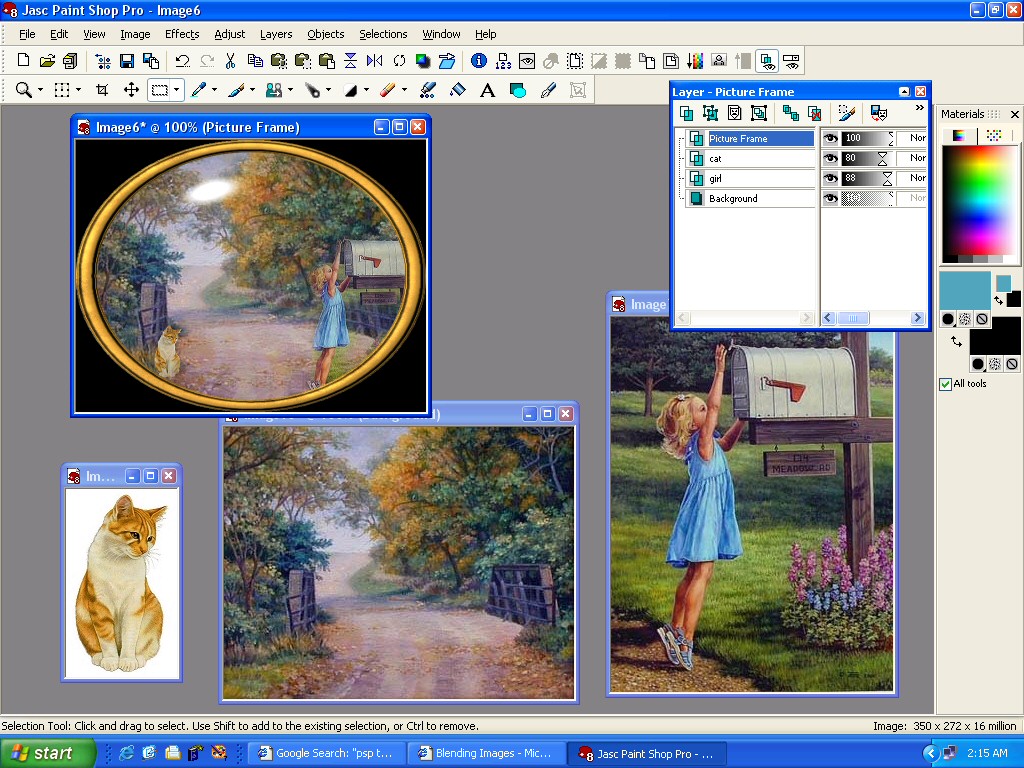The height and width of the screenshot is (768, 1024).
Task: Open the Dropper tool dropdown arrow
Action: [214, 89]
